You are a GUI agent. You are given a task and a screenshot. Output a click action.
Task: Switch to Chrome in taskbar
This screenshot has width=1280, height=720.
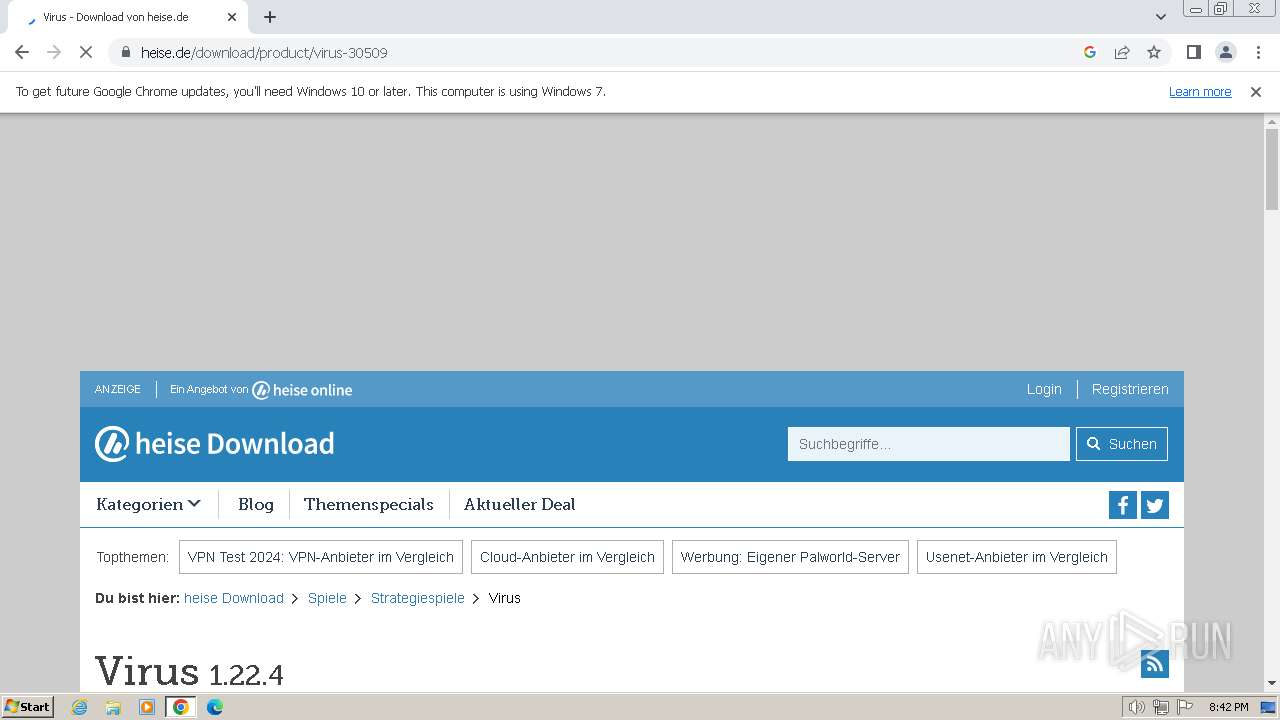tap(181, 707)
